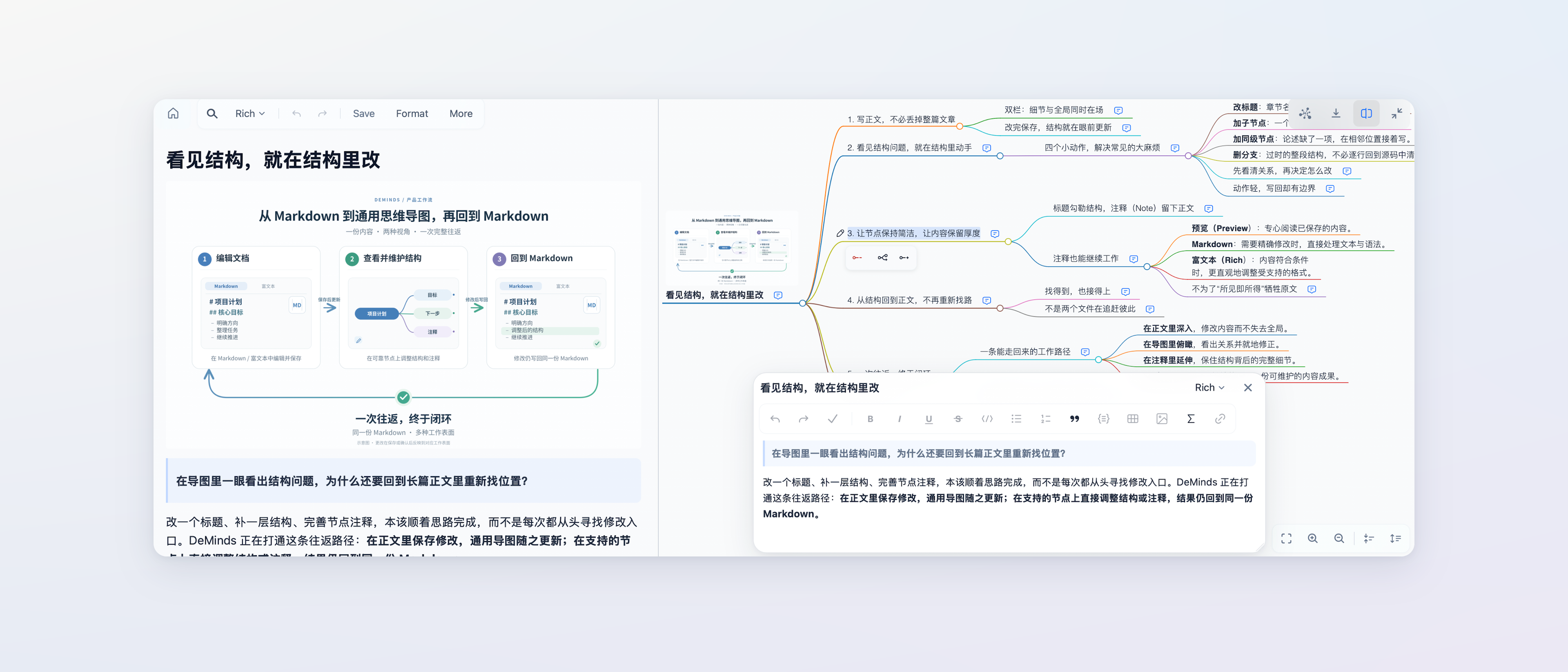Add a sibling node via the plus icon
This screenshot has height=672, width=1568.
coord(904,258)
